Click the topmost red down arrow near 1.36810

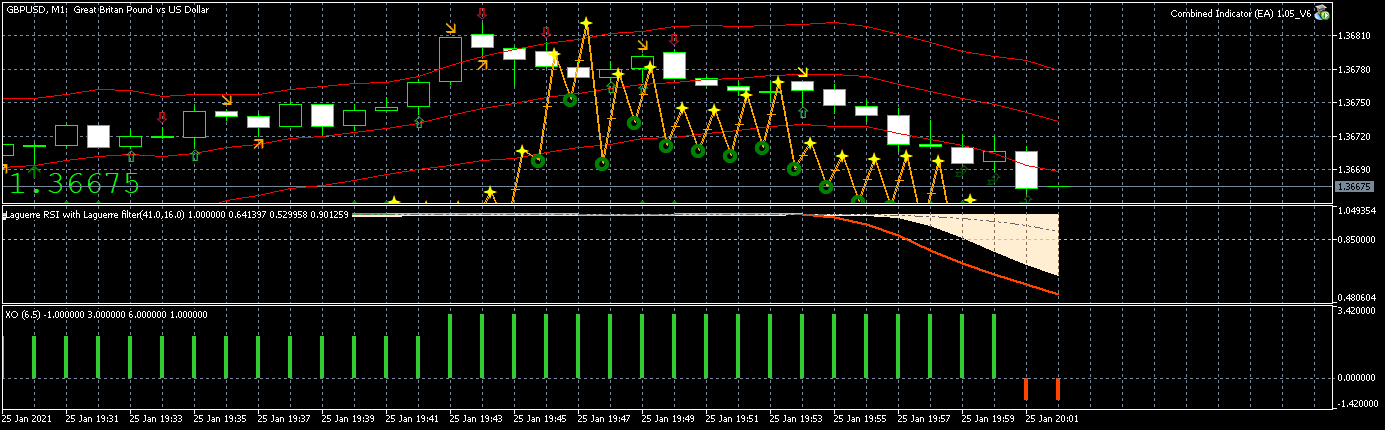[482, 14]
